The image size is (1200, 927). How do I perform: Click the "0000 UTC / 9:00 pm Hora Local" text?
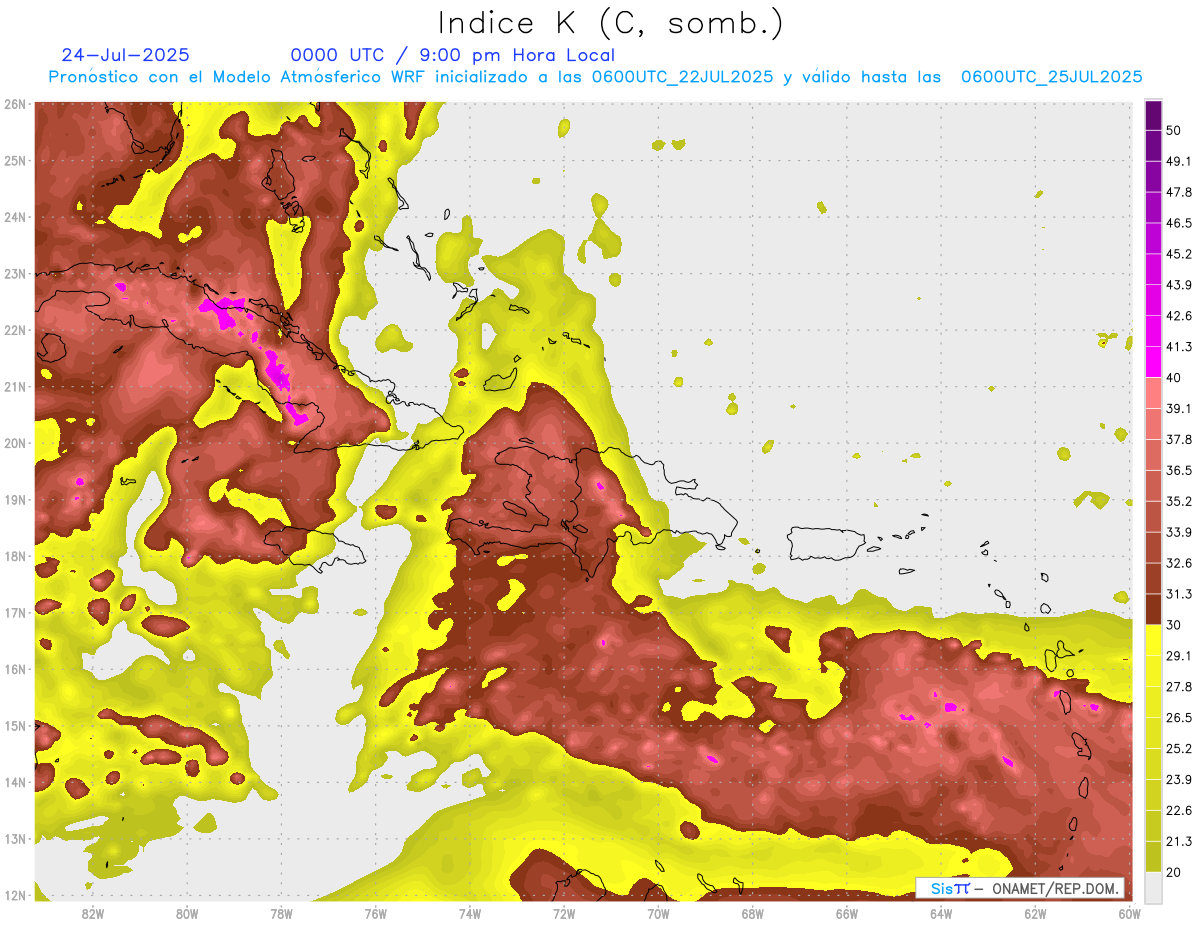[x=452, y=55]
